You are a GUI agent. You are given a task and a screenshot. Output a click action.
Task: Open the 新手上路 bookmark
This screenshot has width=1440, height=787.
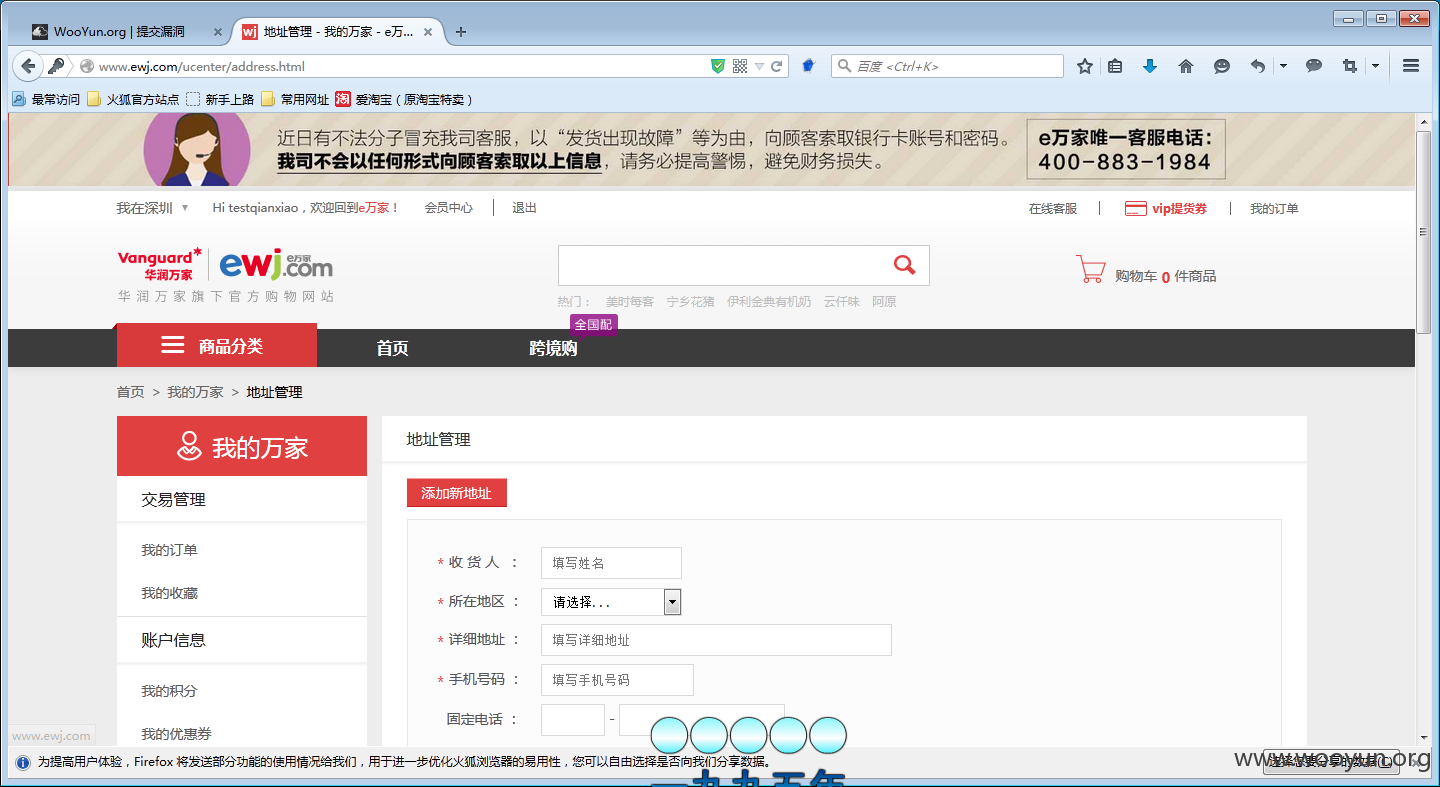point(220,99)
